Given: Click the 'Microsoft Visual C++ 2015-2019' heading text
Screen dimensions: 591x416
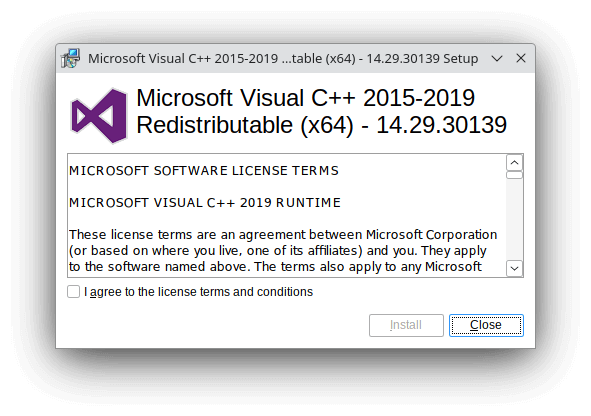Looking at the screenshot, I should pyautogui.click(x=305, y=98).
